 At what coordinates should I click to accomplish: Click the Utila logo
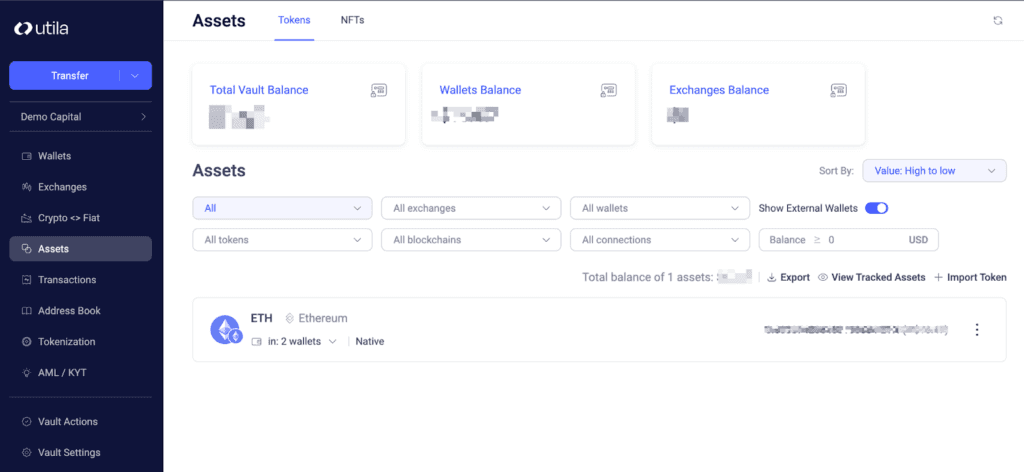[x=40, y=28]
